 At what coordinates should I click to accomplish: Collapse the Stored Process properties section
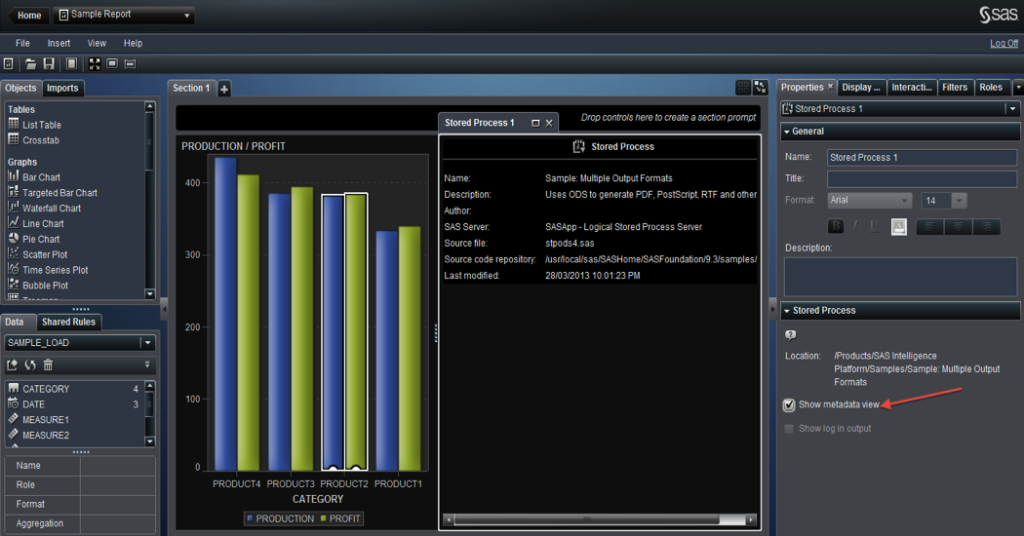point(787,311)
